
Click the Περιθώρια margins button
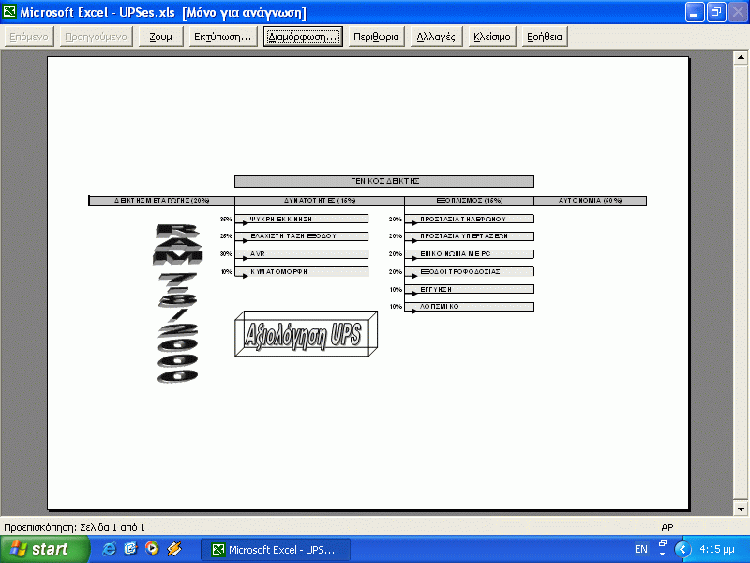[x=375, y=37]
